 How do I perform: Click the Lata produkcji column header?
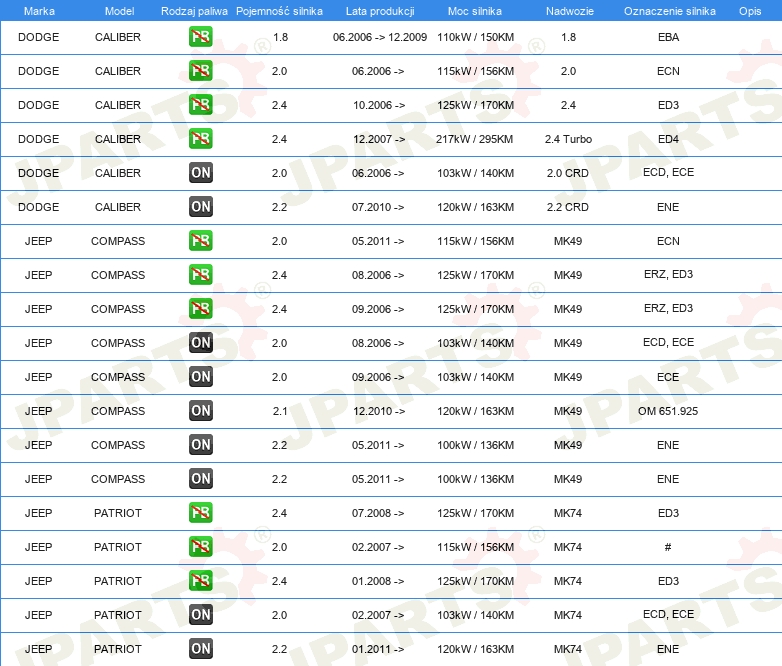click(380, 11)
